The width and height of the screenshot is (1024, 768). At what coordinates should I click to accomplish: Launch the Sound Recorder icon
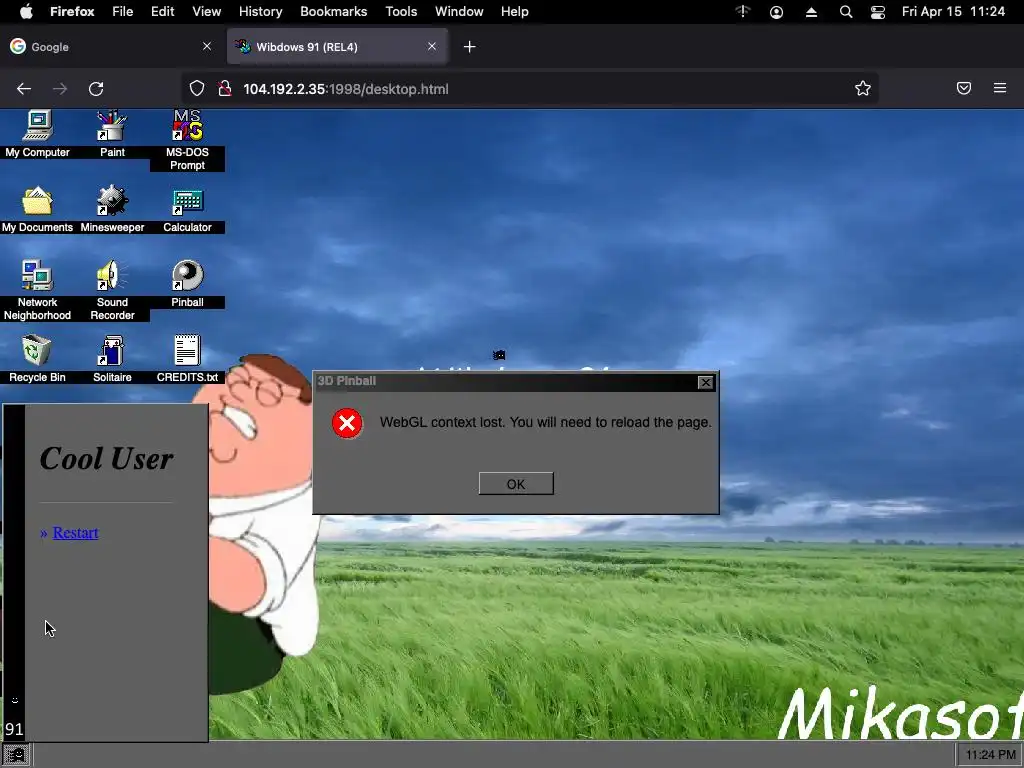[x=112, y=290]
